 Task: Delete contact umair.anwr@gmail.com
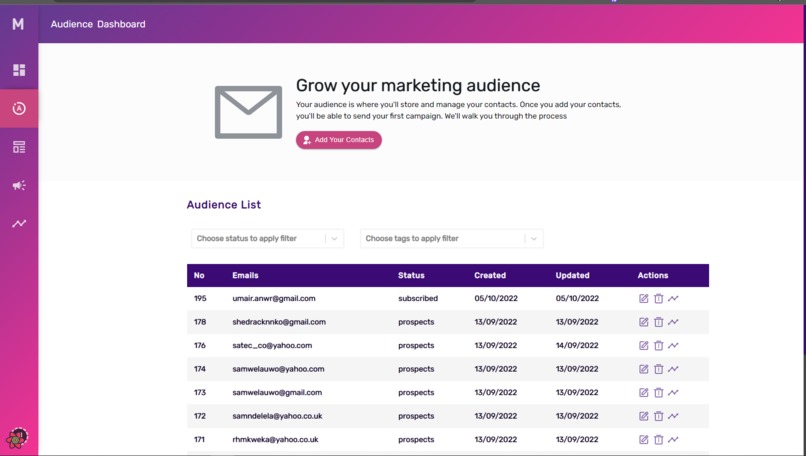click(658, 299)
